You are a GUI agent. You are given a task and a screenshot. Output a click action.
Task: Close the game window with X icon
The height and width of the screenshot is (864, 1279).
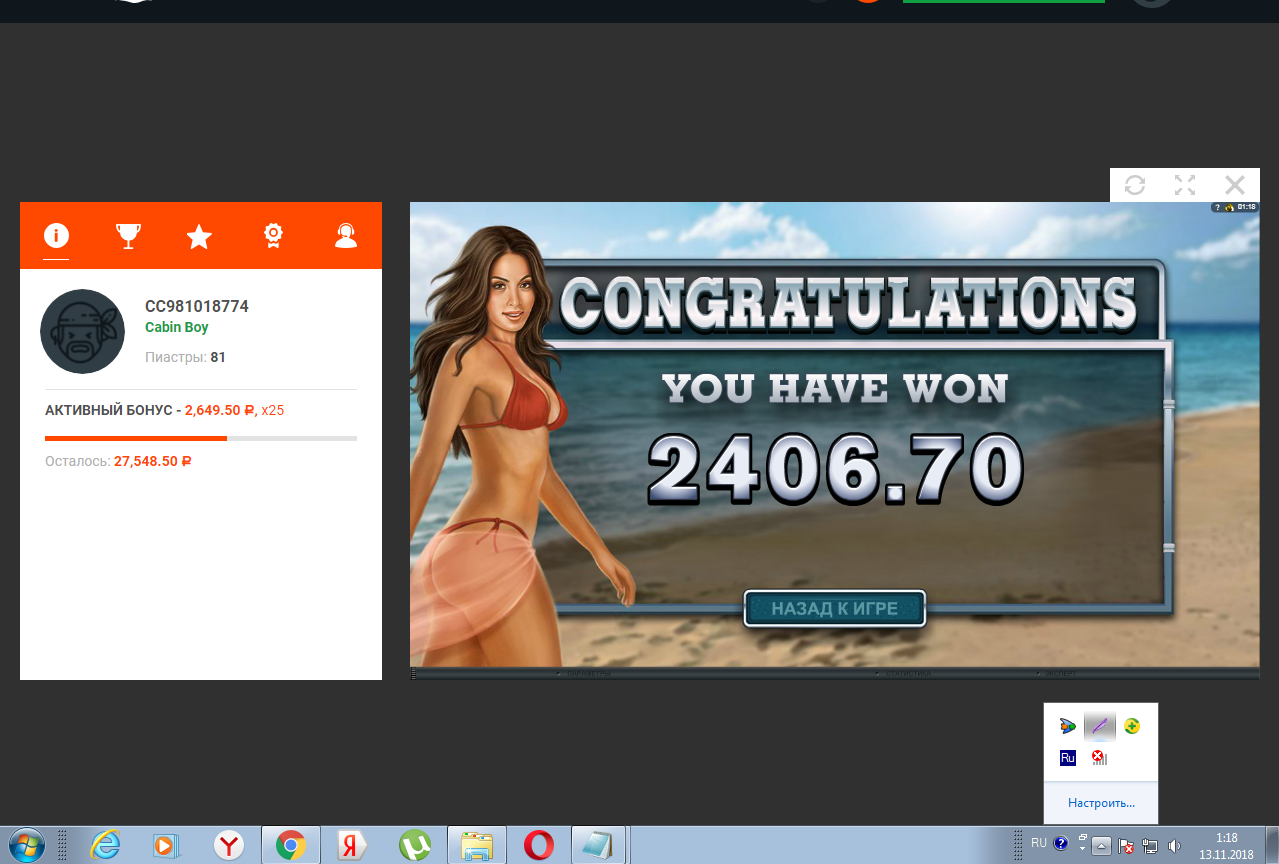click(x=1235, y=185)
